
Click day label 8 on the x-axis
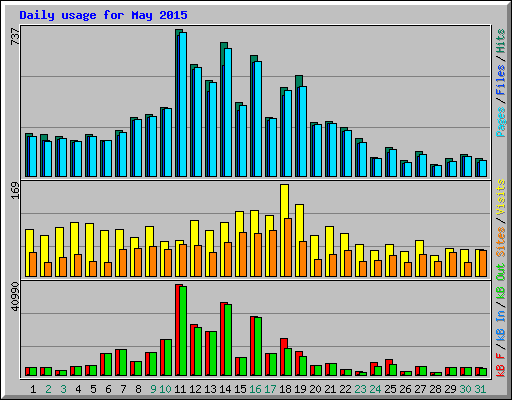(x=138, y=389)
